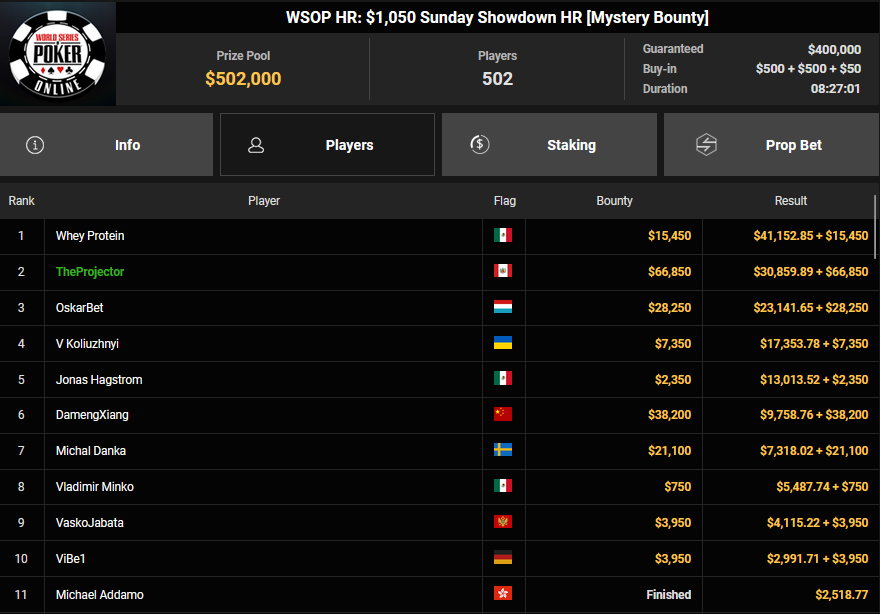Image resolution: width=880 pixels, height=614 pixels.
Task: Sort by the Result column header
Action: (x=790, y=201)
